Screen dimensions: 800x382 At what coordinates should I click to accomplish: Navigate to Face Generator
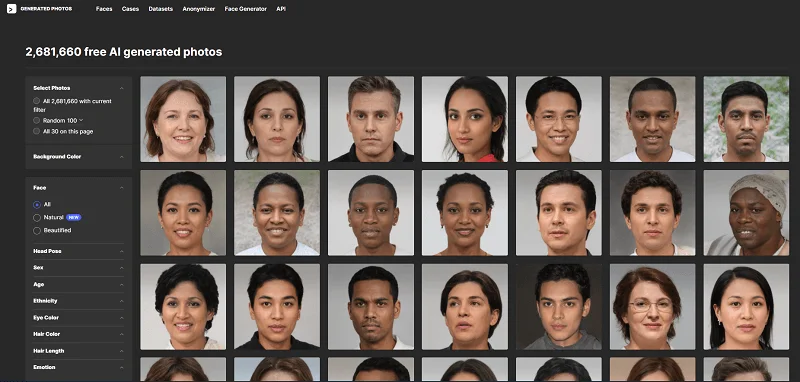click(245, 9)
